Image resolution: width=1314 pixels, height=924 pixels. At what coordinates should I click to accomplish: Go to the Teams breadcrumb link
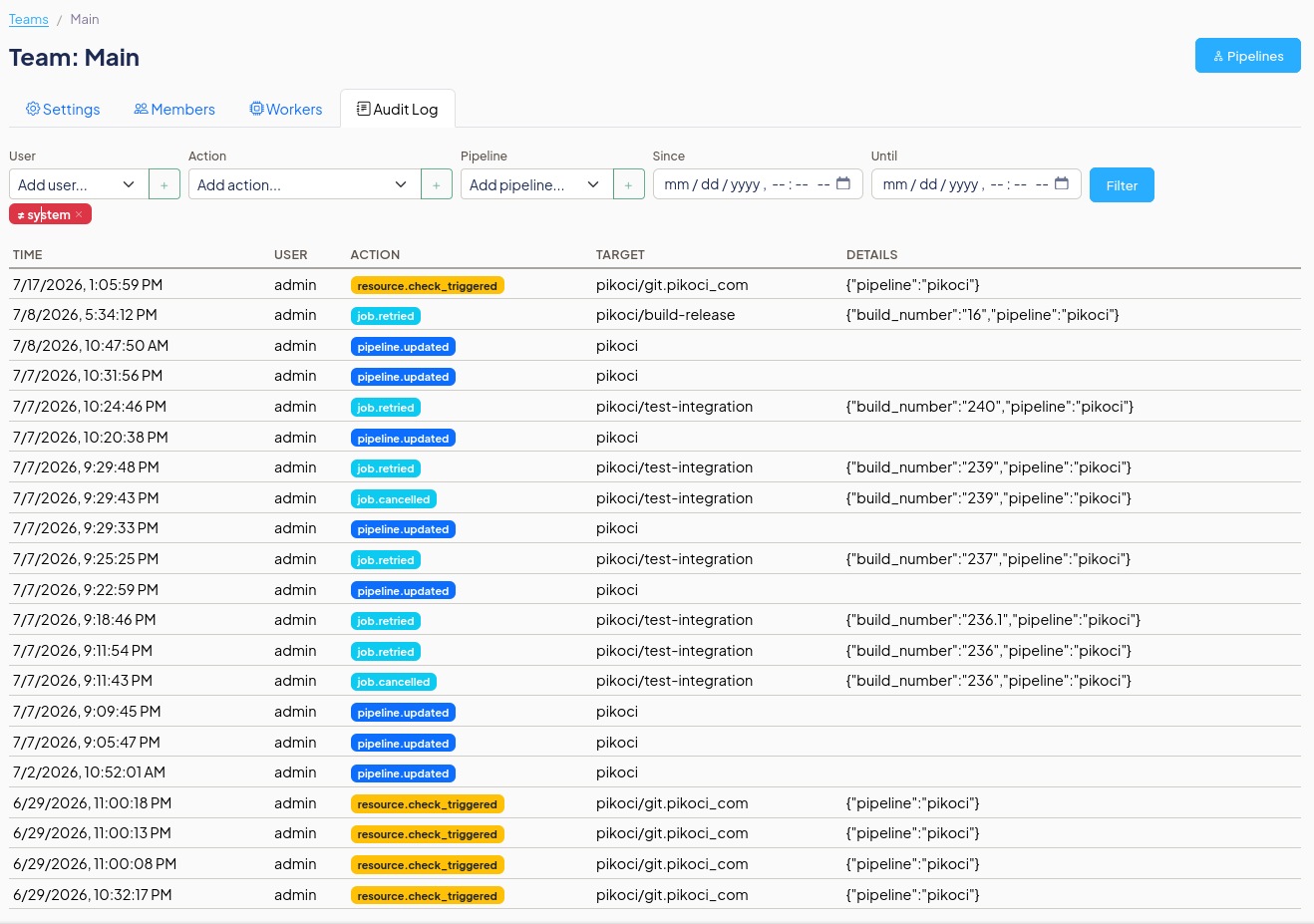point(29,19)
